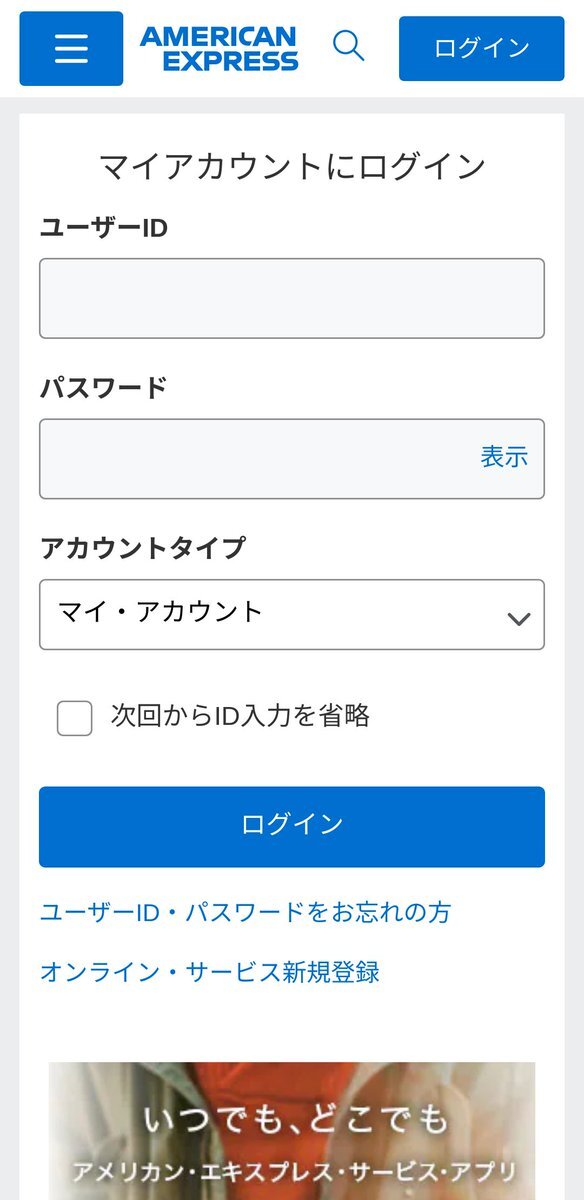The height and width of the screenshot is (1200, 584).
Task: Click the いつでも、どこでも banner image
Action: tap(292, 1130)
